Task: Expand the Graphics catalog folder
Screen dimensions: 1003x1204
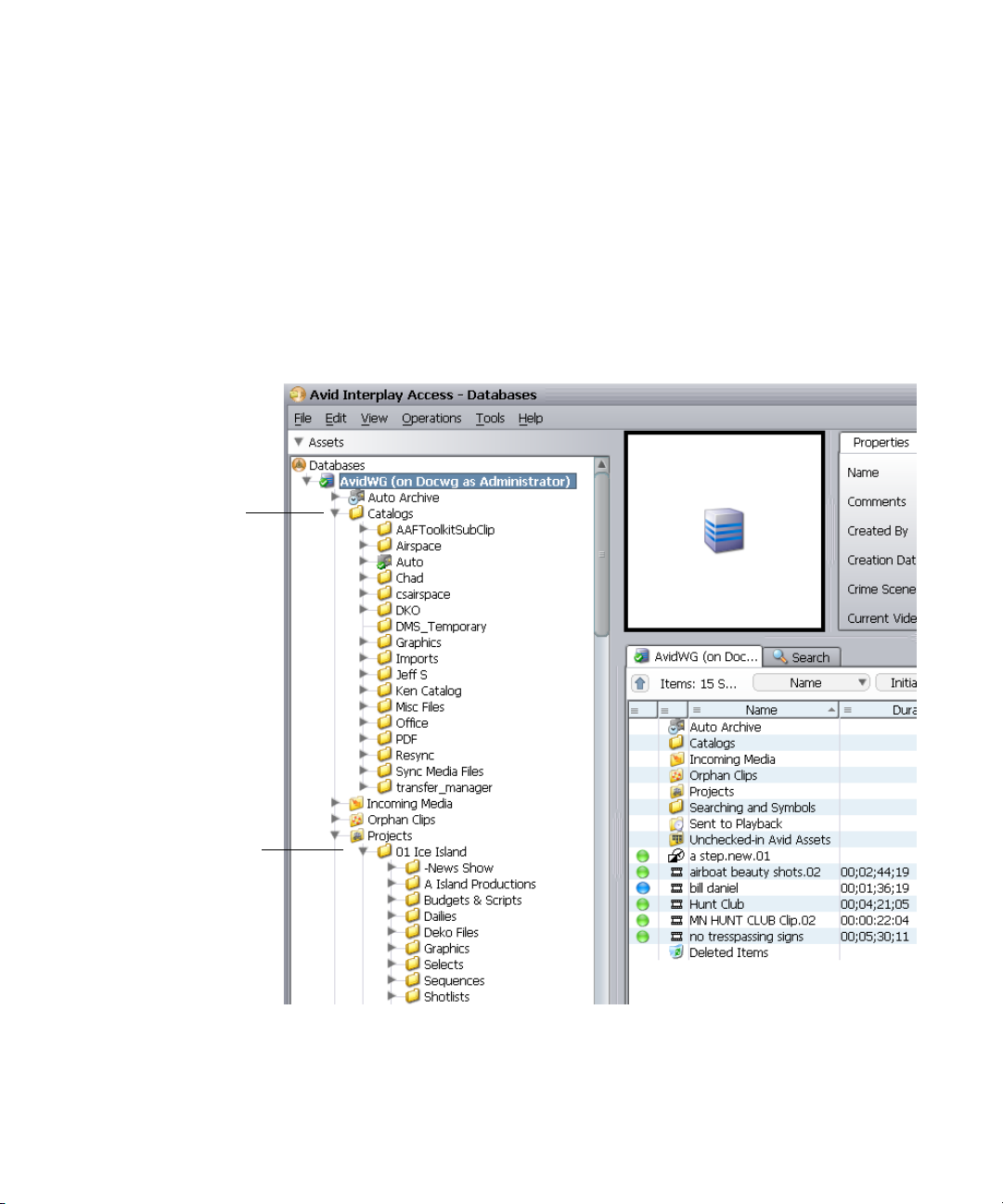Action: 364,641
